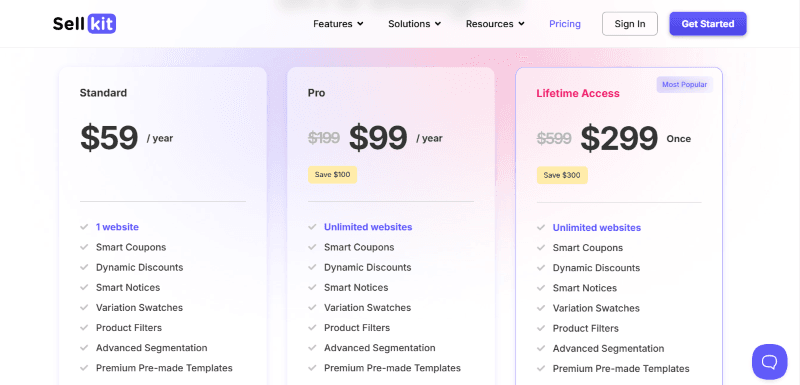Screen dimensions: 800x385
Task: Click checkmark beside Standard's Advanced Segmentation
Action: coord(84,348)
